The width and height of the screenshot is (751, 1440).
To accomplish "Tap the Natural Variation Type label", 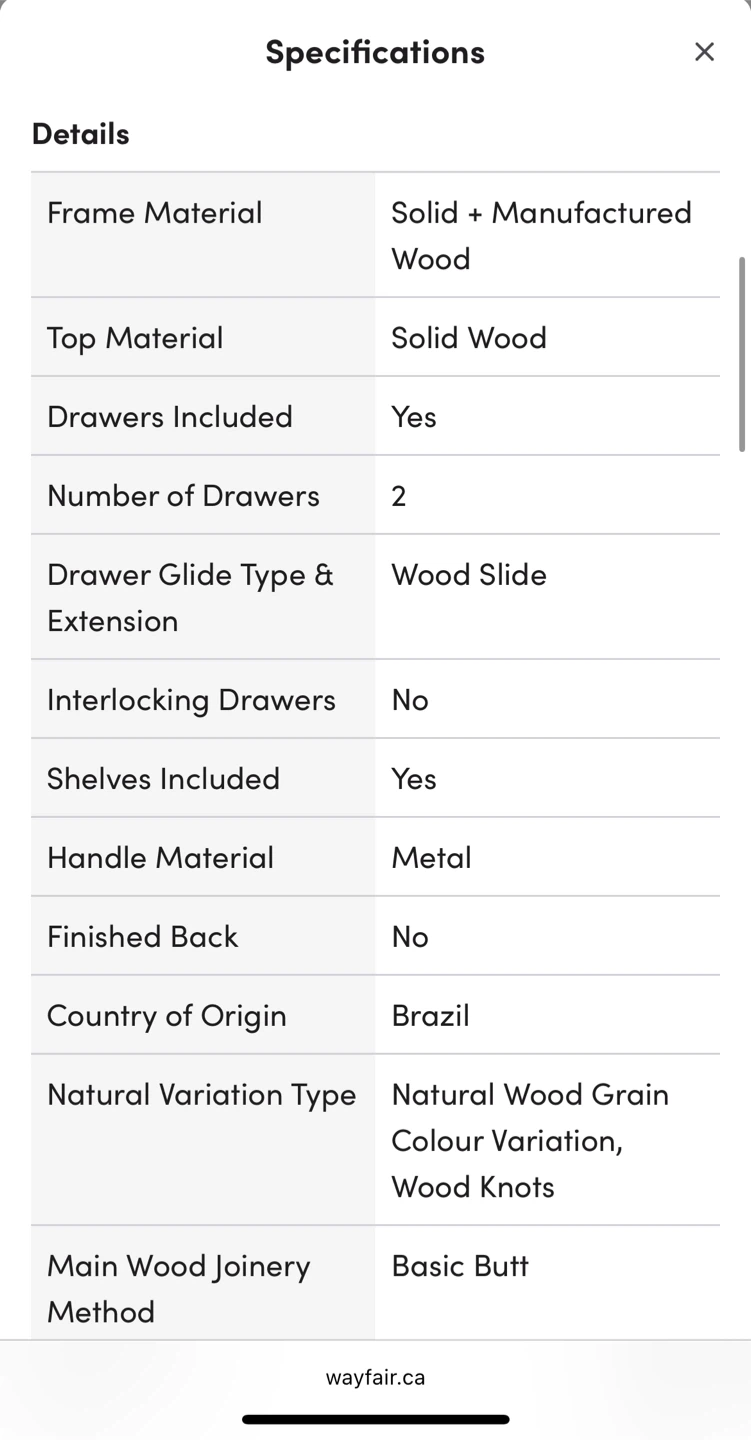I will 201,1094.
